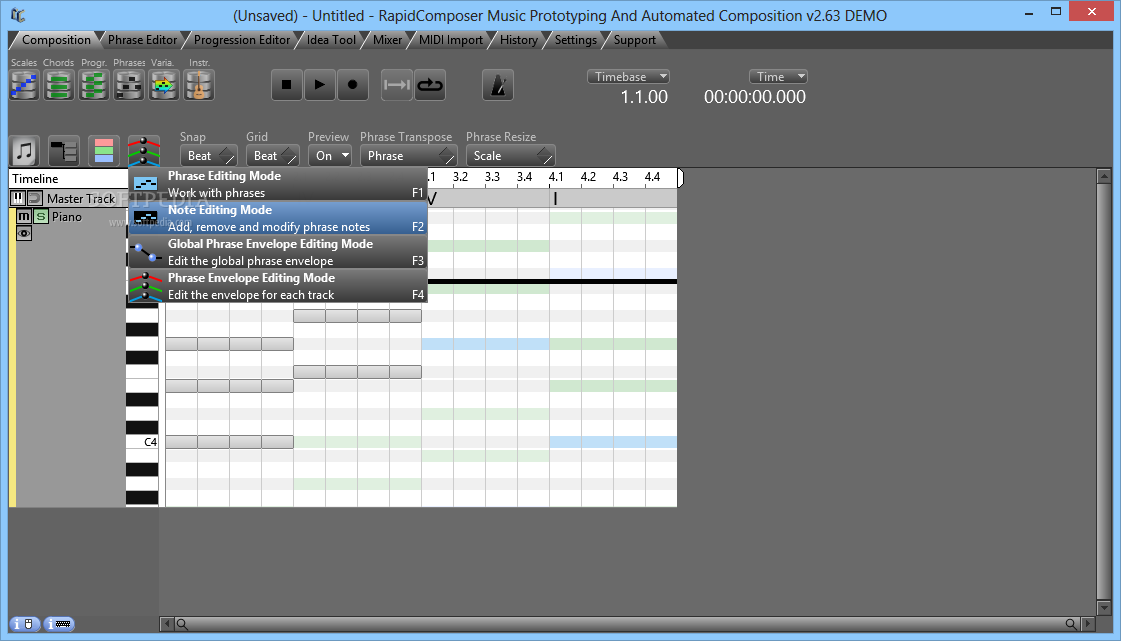Start playback with the Play button
Image resolution: width=1121 pixels, height=641 pixels.
tap(320, 85)
